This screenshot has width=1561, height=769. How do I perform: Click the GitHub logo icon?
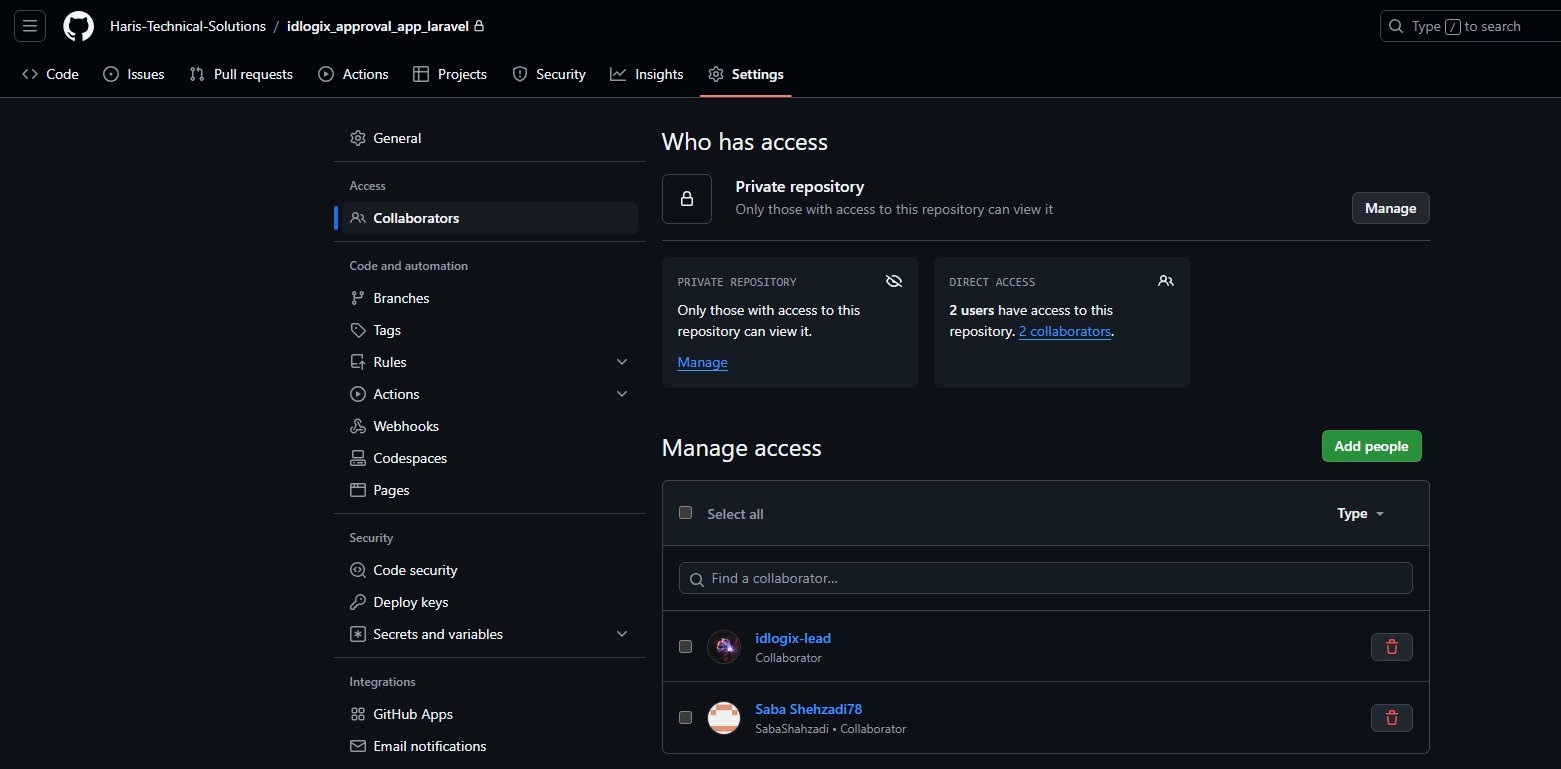click(x=78, y=26)
